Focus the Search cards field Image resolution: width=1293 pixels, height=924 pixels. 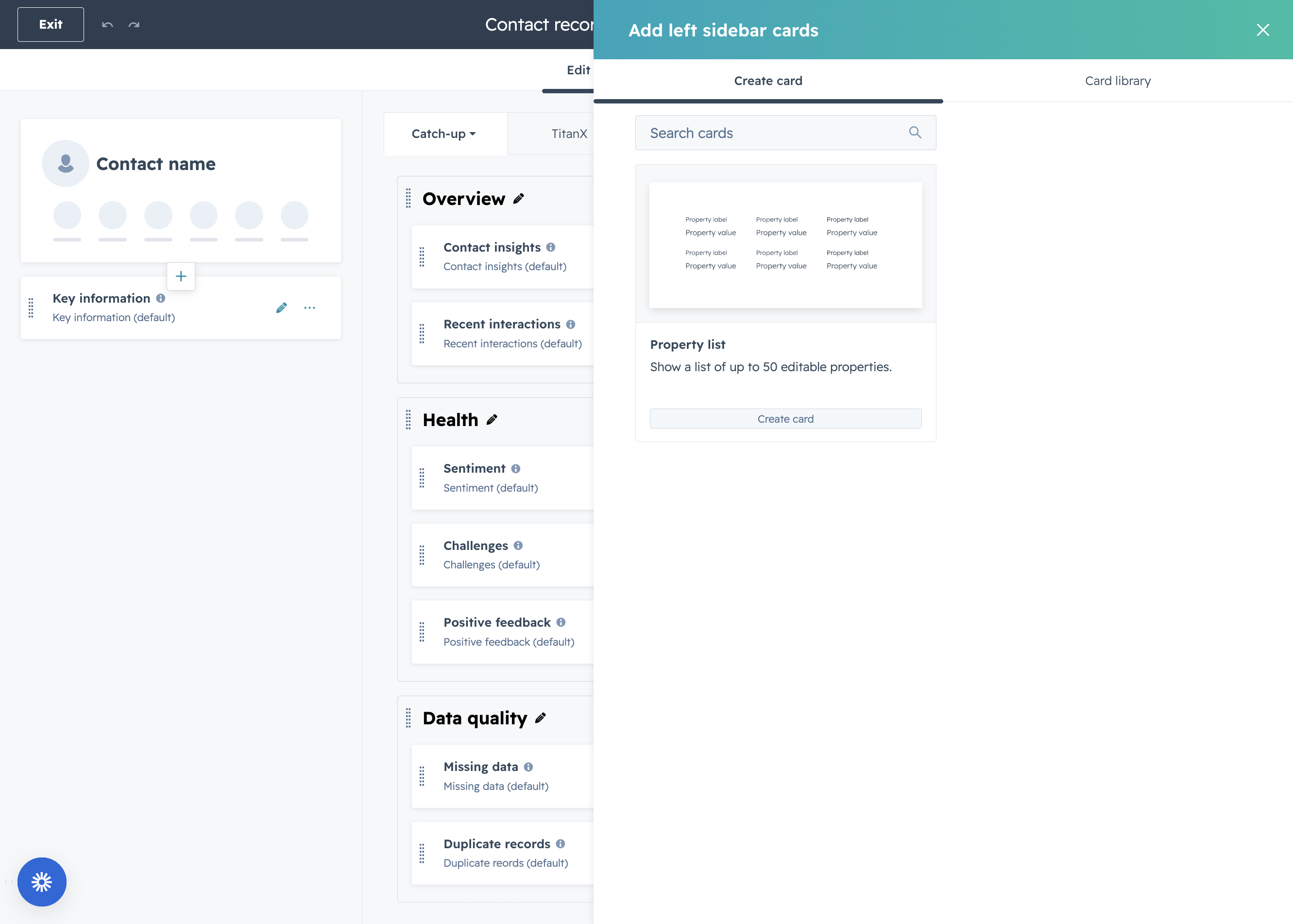(x=785, y=133)
